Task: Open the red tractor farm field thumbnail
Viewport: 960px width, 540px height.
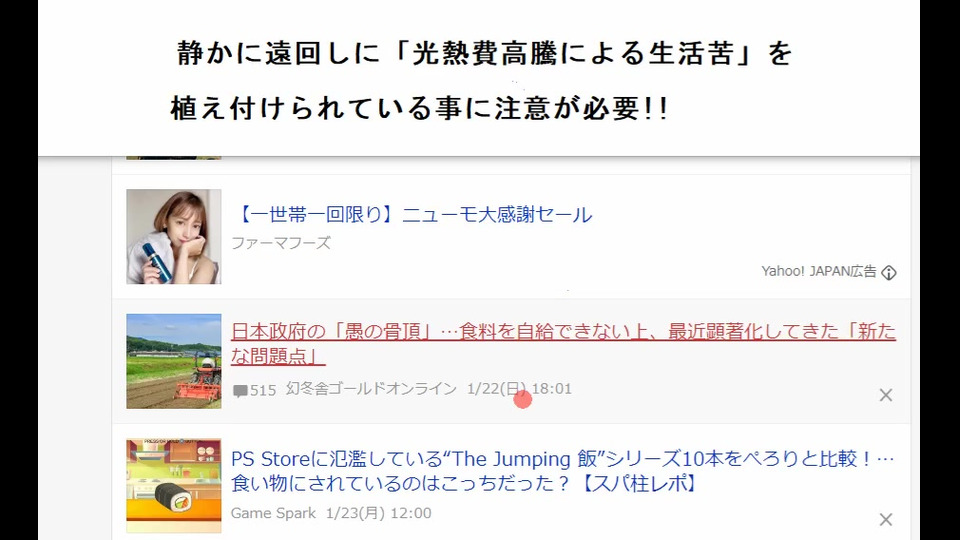Action: tap(174, 361)
